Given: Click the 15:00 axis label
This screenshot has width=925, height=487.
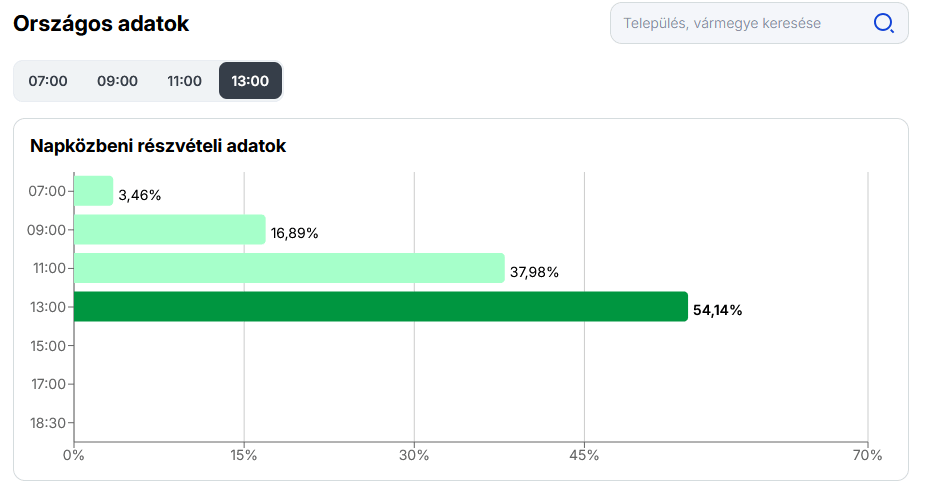Looking at the screenshot, I should [47, 345].
